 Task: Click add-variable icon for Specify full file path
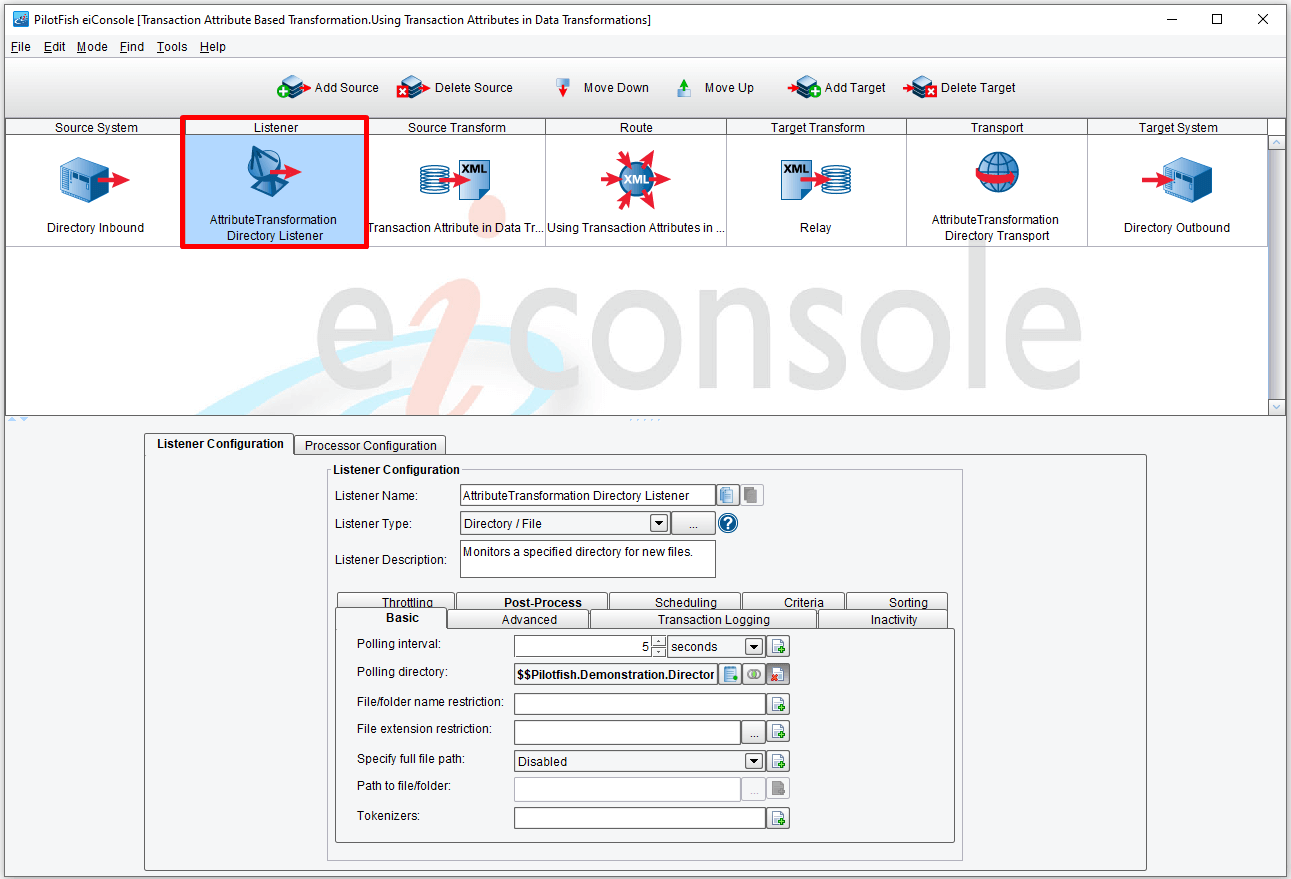(779, 761)
